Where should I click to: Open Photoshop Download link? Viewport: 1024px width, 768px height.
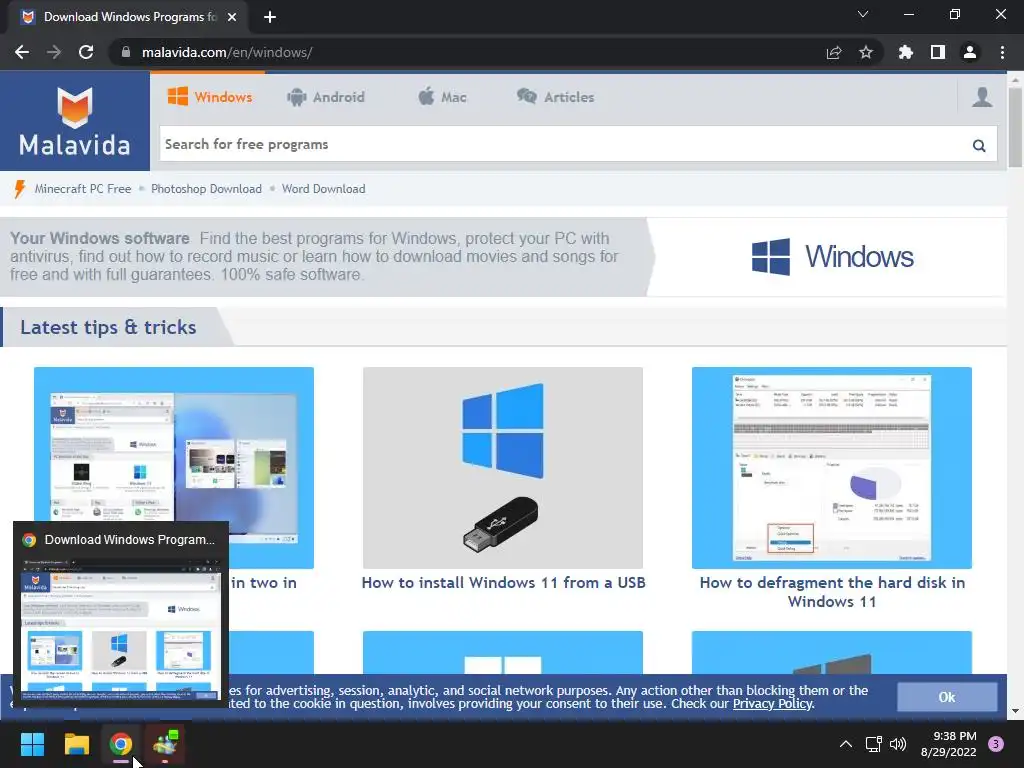(206, 189)
